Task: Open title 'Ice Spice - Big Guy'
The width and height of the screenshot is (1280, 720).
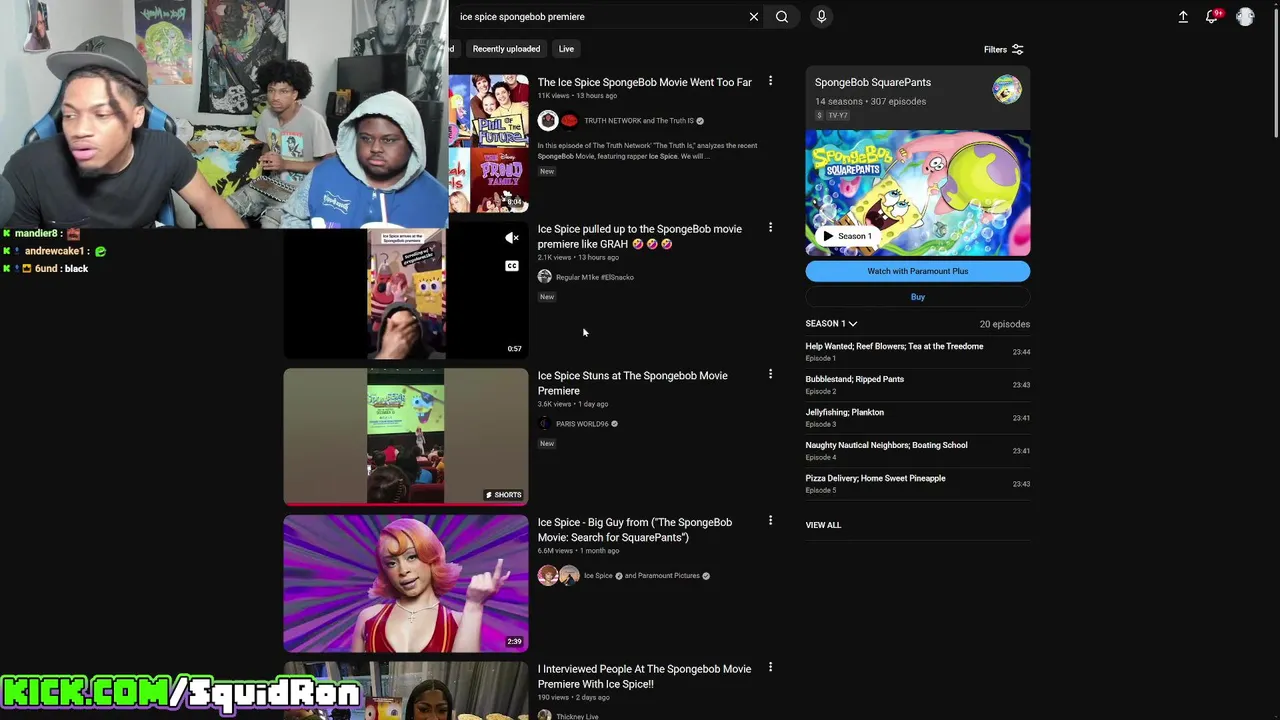Action: (635, 530)
